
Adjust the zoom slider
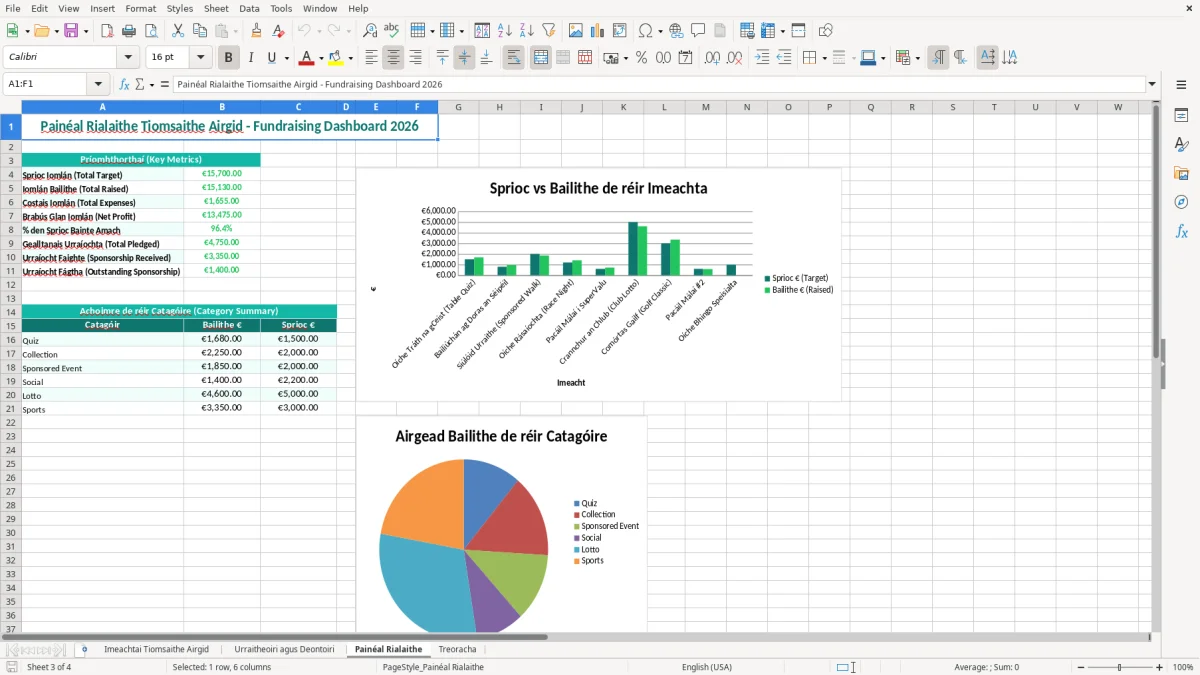click(x=1118, y=667)
